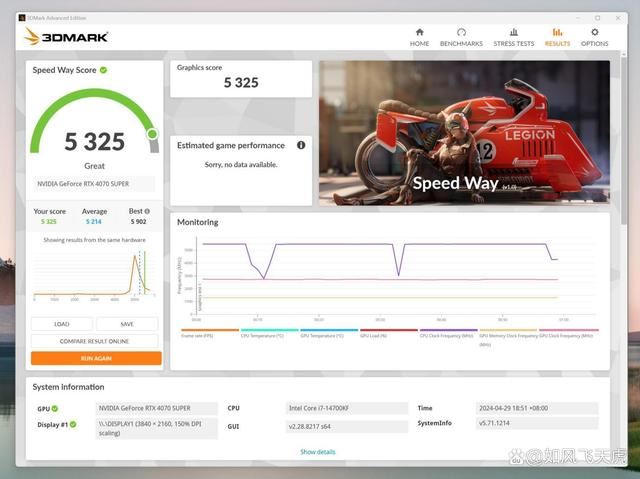The image size is (640, 479).
Task: Click the orange RUN AGAIN button
Action: tap(96, 358)
